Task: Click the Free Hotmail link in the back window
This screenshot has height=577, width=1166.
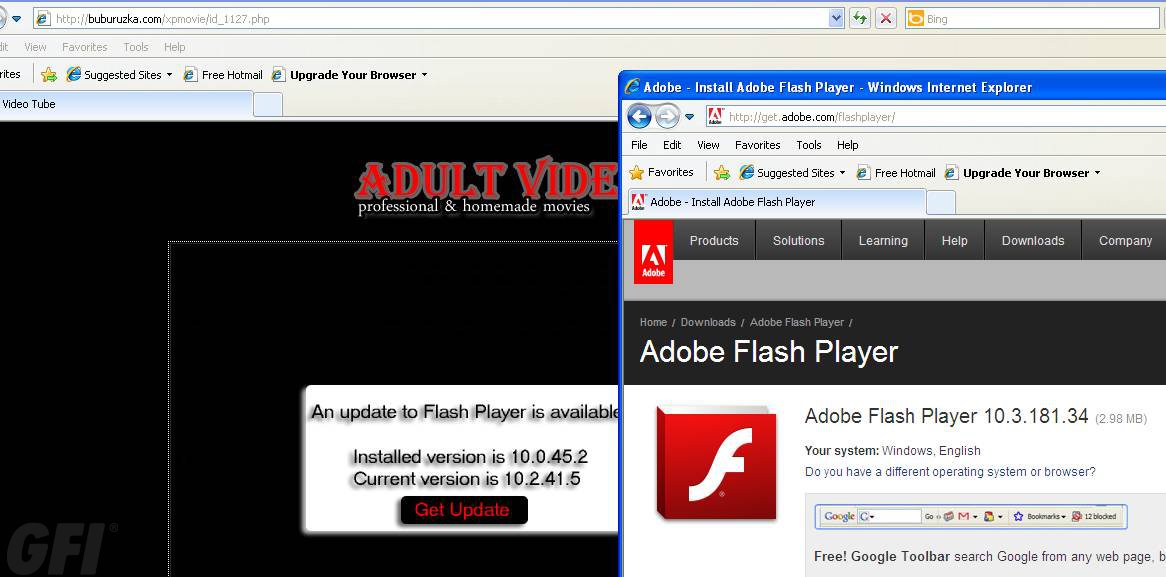Action: coord(223,74)
